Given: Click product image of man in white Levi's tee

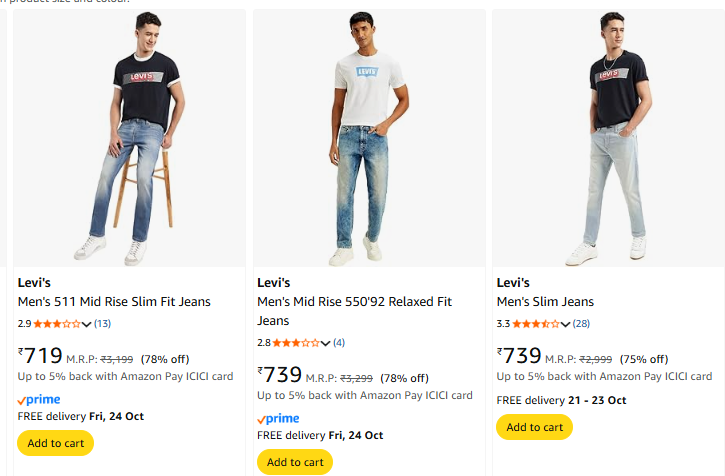Looking at the screenshot, I should pyautogui.click(x=369, y=138).
